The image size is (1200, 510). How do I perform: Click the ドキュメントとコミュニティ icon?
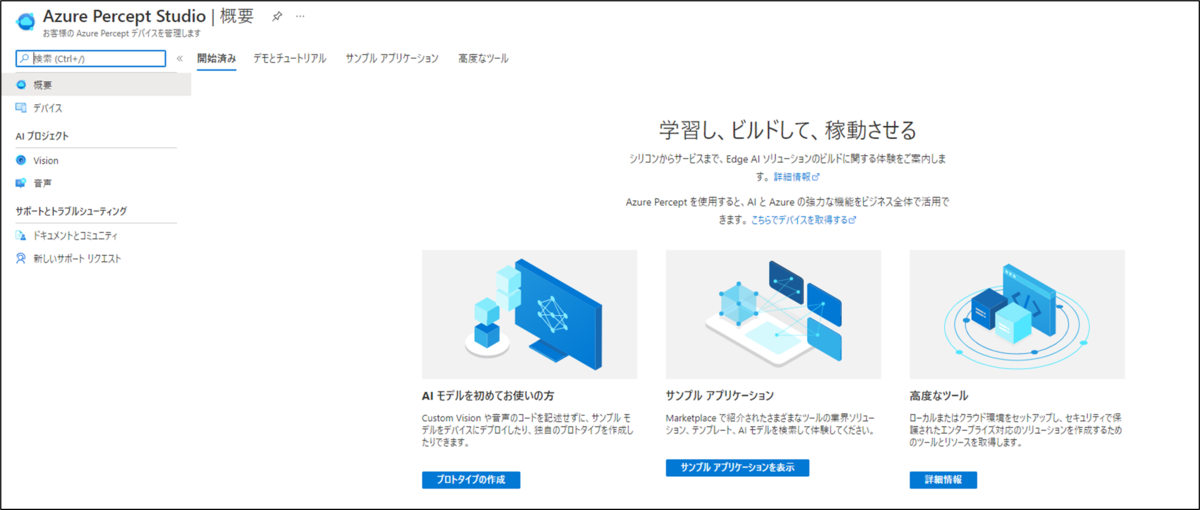(21, 236)
